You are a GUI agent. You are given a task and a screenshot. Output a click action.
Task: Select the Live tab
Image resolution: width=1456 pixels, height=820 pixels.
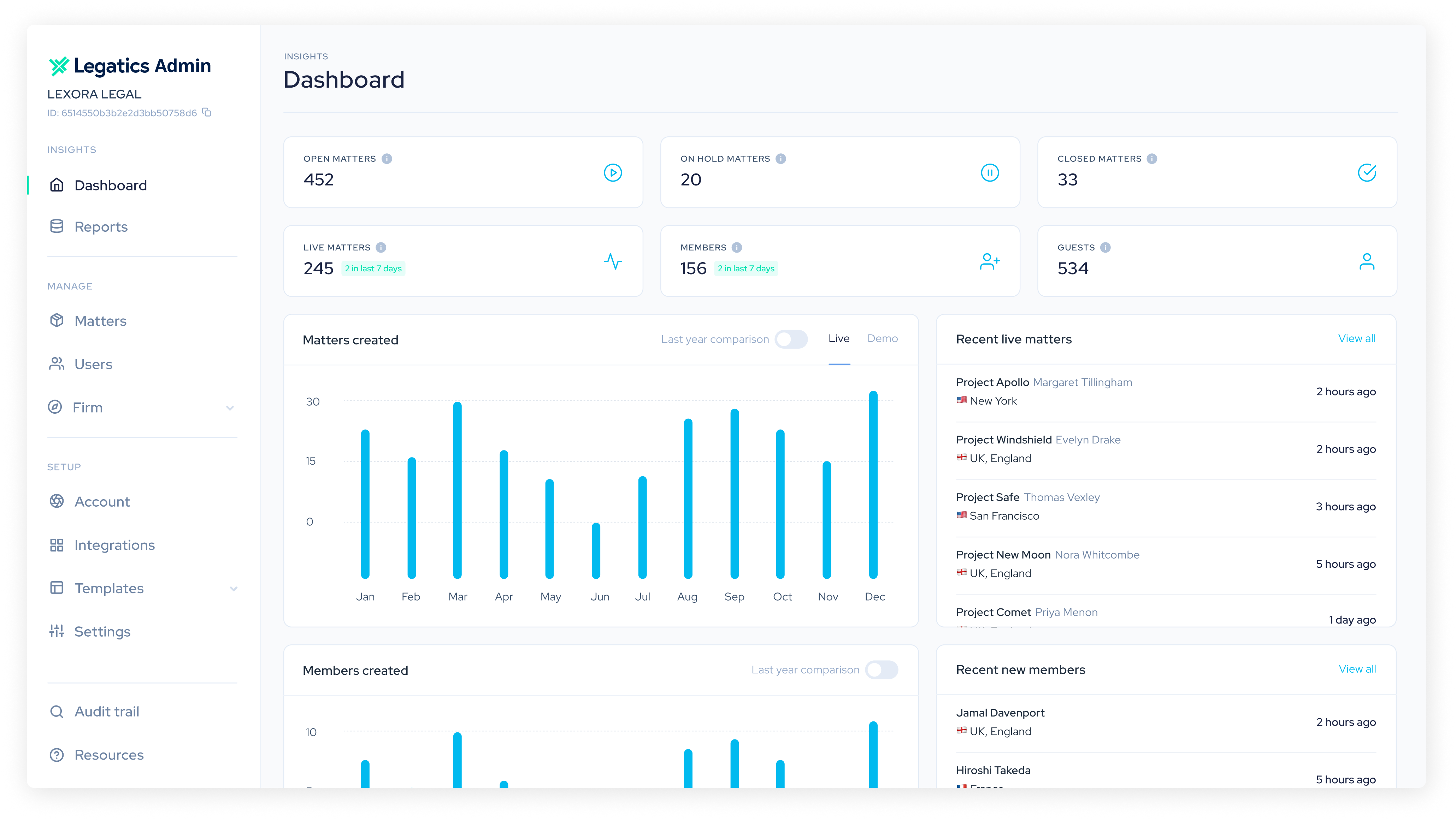point(839,338)
